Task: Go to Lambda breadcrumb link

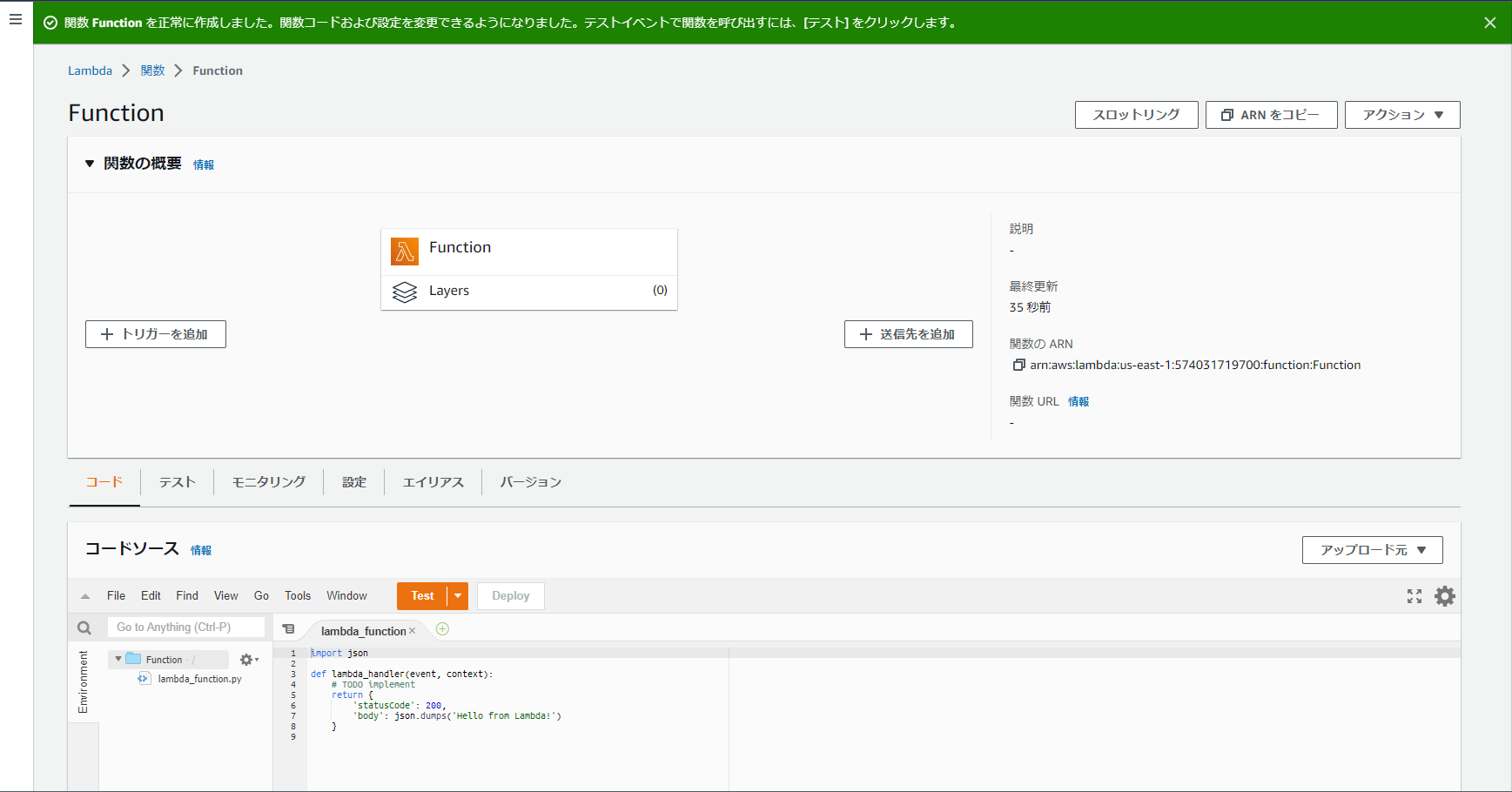Action: pos(90,70)
